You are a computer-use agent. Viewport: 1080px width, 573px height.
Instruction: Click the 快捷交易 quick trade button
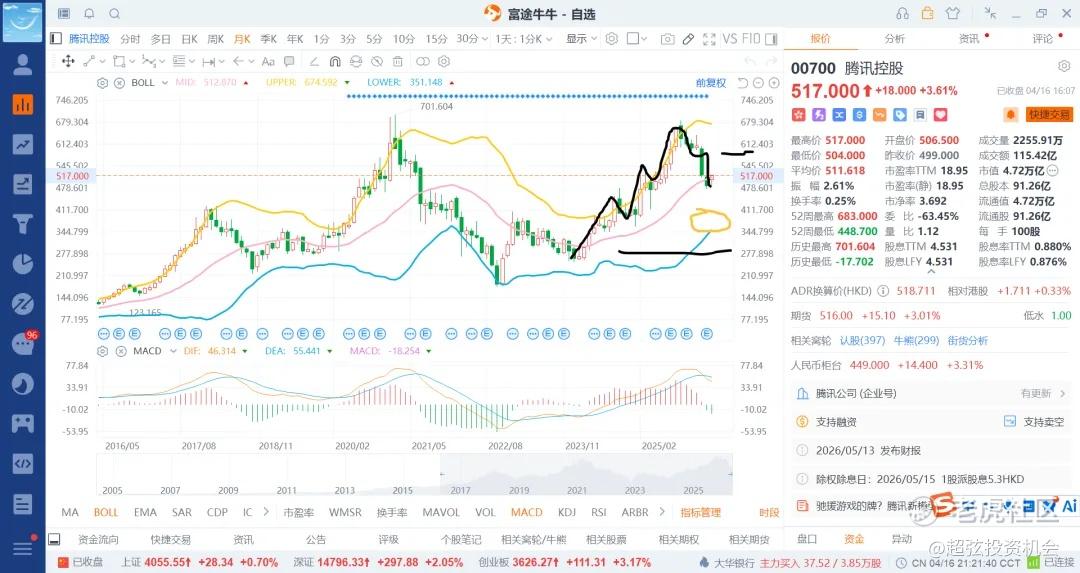pyautogui.click(x=1049, y=115)
